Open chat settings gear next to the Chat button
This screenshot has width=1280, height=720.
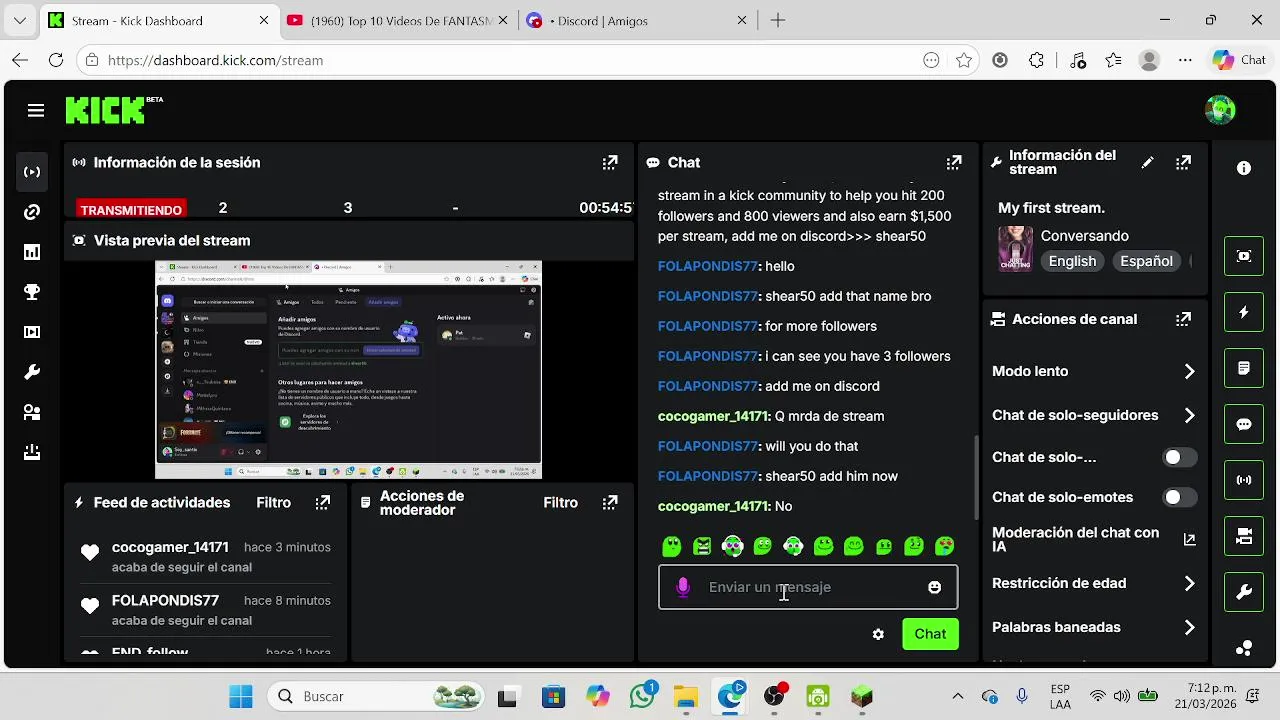(878, 634)
